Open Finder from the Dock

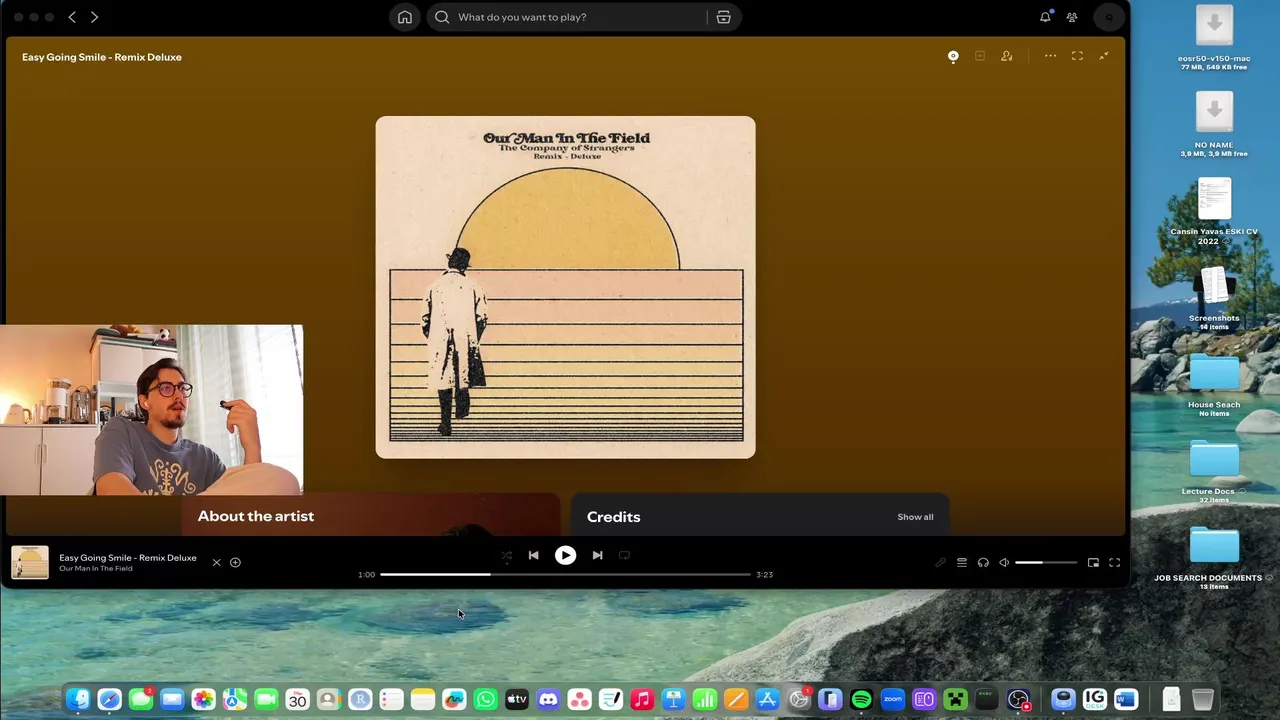(78, 700)
